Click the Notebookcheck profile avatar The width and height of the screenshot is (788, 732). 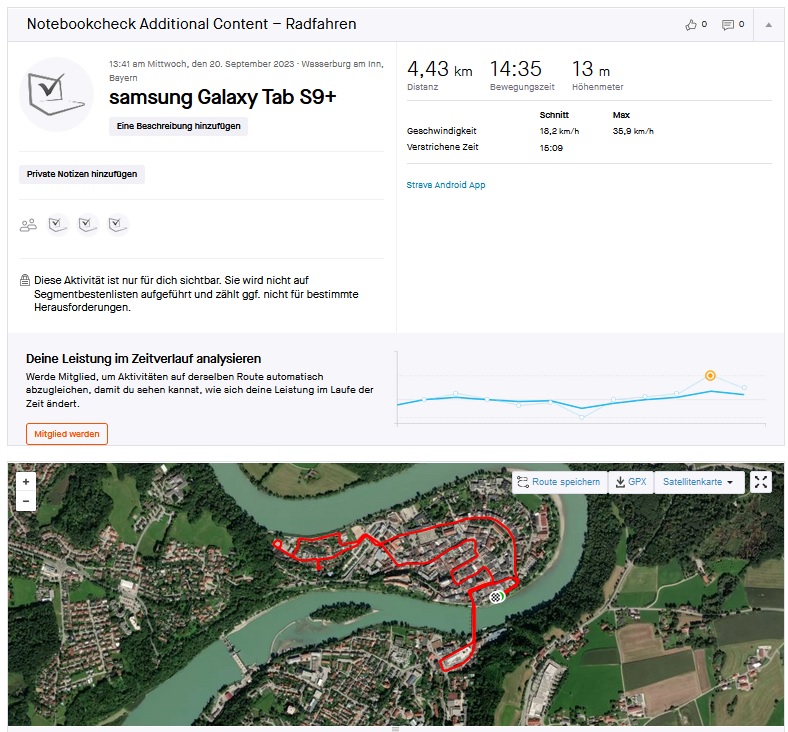click(x=56, y=94)
